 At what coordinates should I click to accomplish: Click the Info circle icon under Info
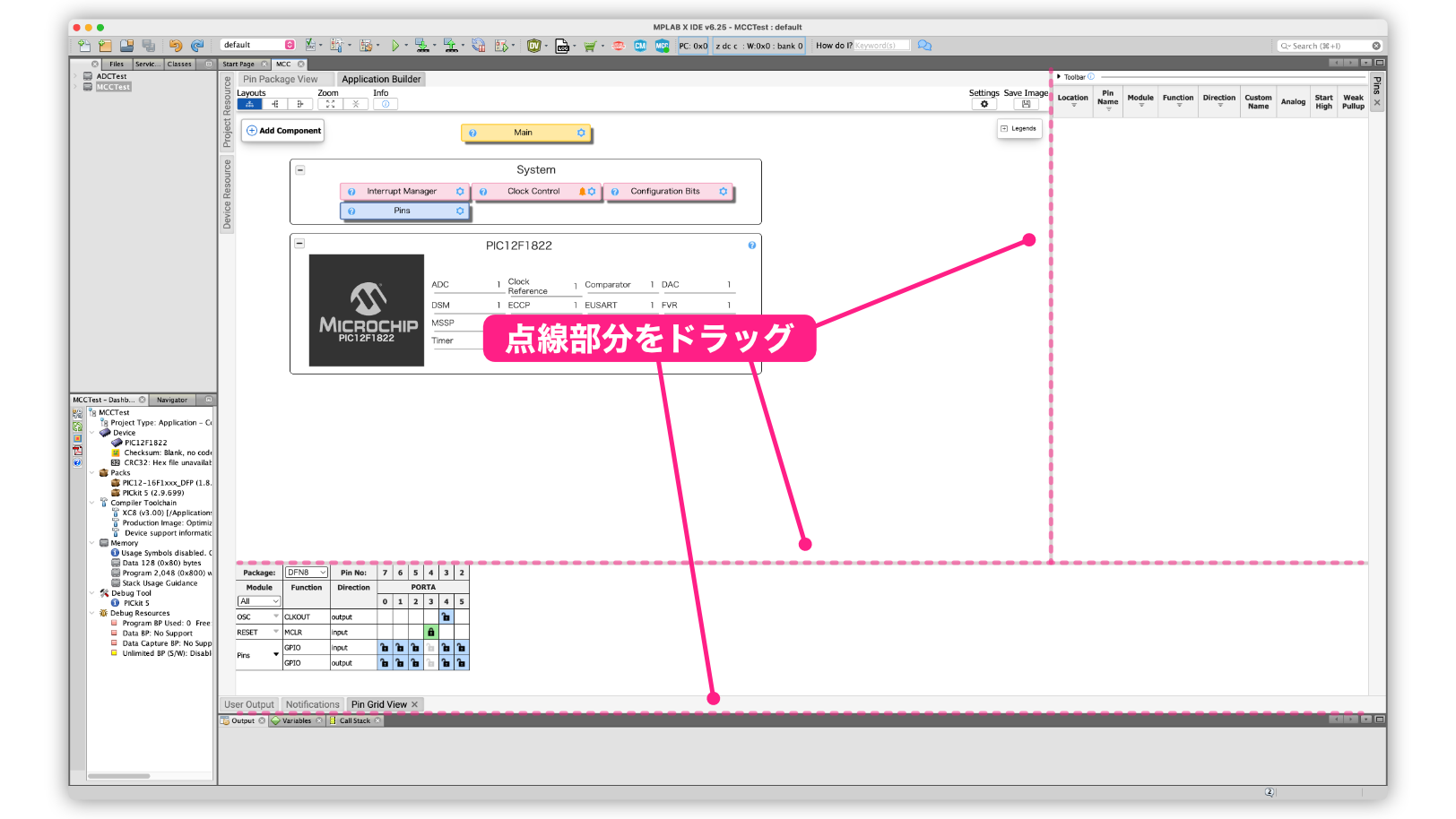386,104
